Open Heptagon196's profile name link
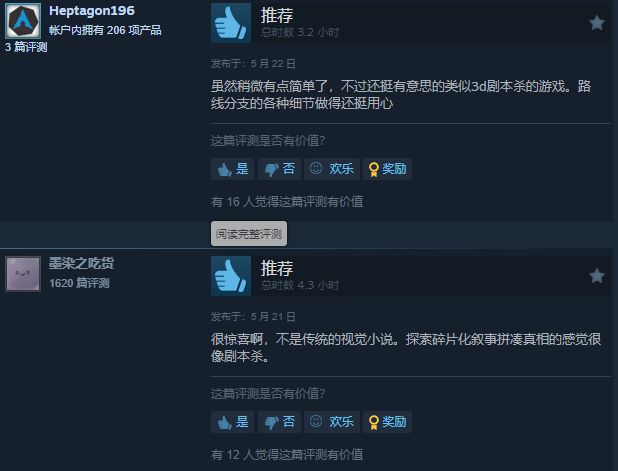618x471 pixels. pyautogui.click(x=91, y=11)
